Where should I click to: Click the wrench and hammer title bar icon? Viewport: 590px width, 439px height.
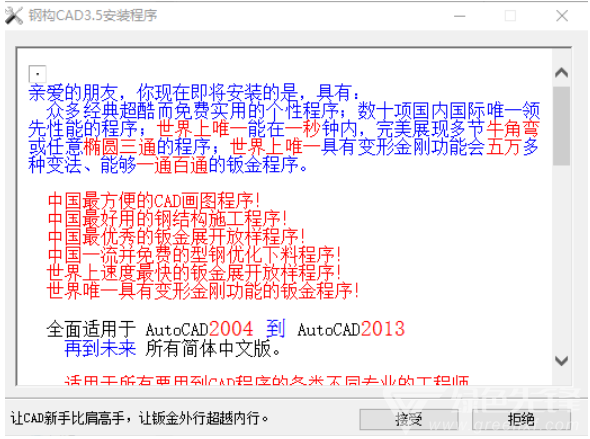[14, 16]
